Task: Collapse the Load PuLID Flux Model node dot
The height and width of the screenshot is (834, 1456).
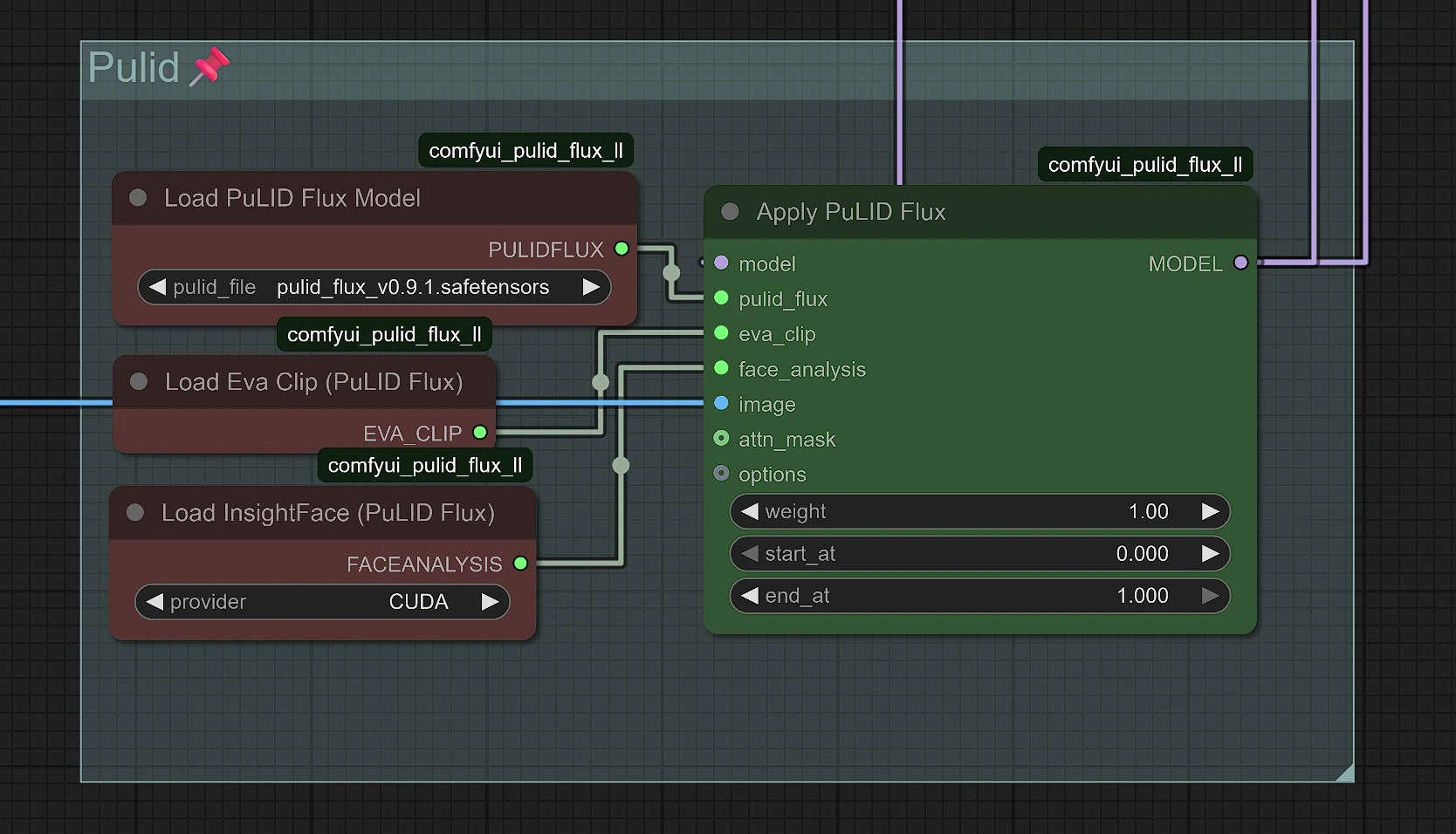Action: [x=138, y=198]
